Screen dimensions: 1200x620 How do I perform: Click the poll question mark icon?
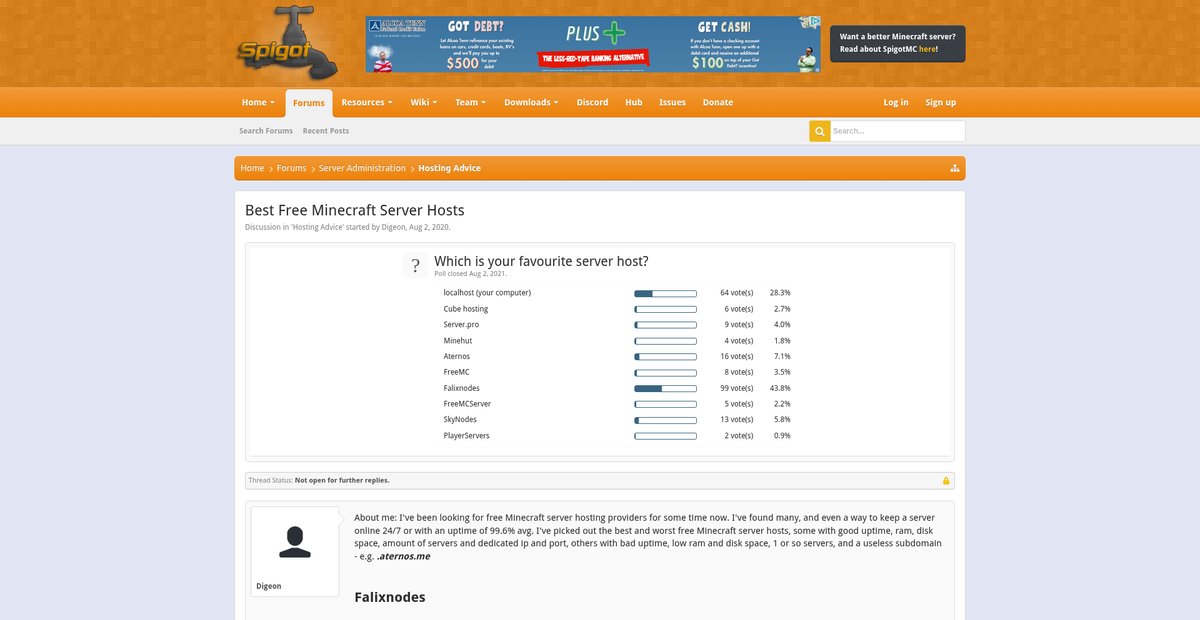click(416, 266)
